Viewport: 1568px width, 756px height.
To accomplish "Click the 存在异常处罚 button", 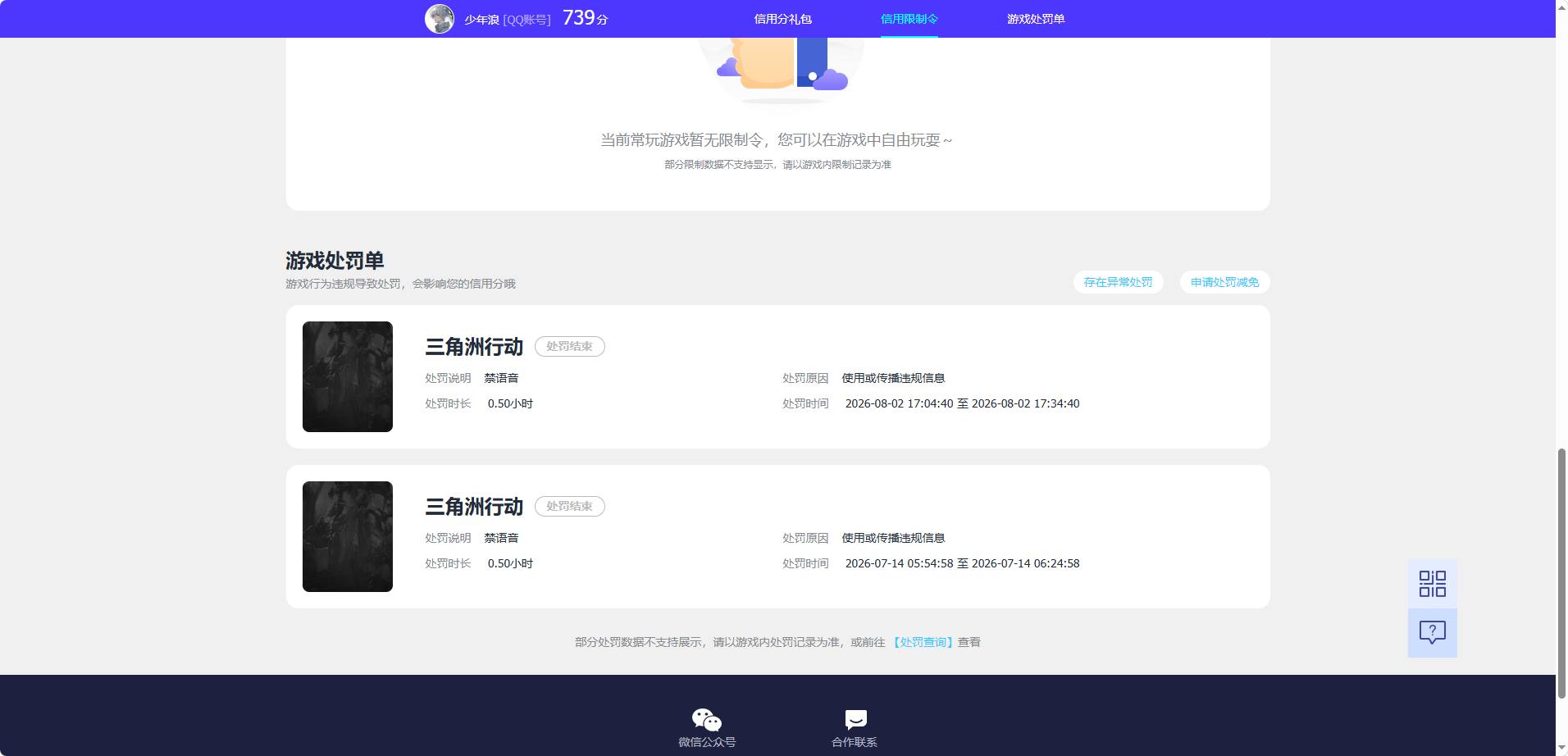I will coord(1118,282).
